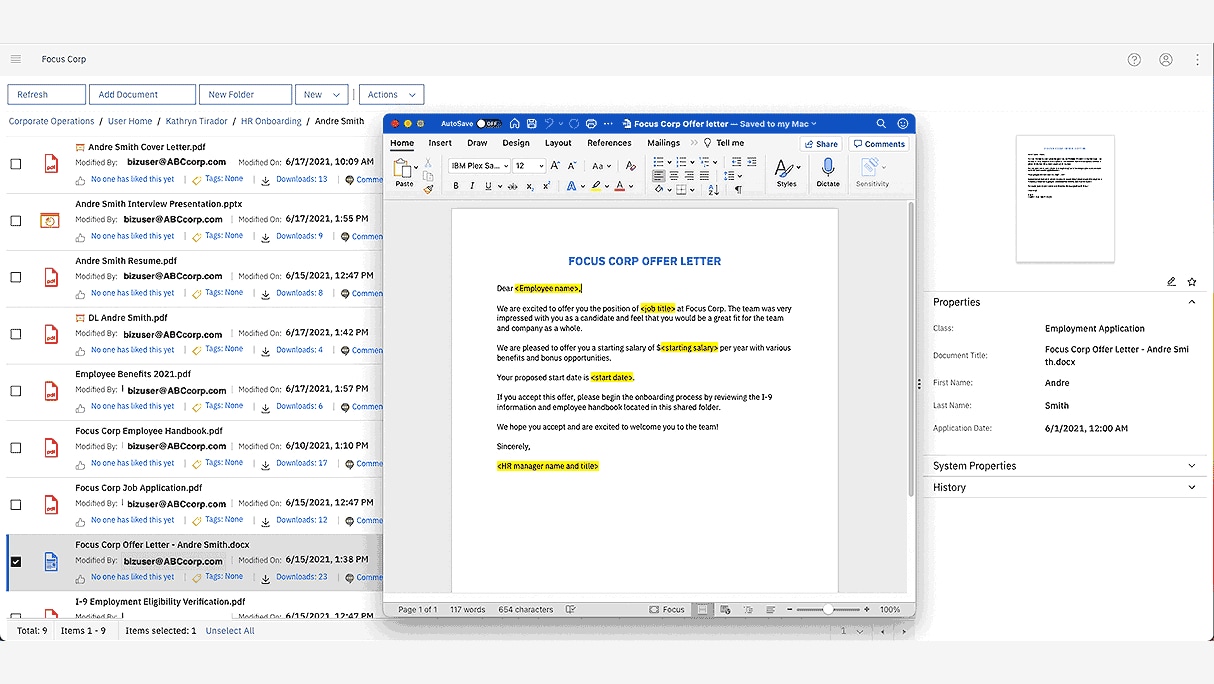Click the Paste clipboard icon
Image resolution: width=1214 pixels, height=684 pixels.
[404, 168]
